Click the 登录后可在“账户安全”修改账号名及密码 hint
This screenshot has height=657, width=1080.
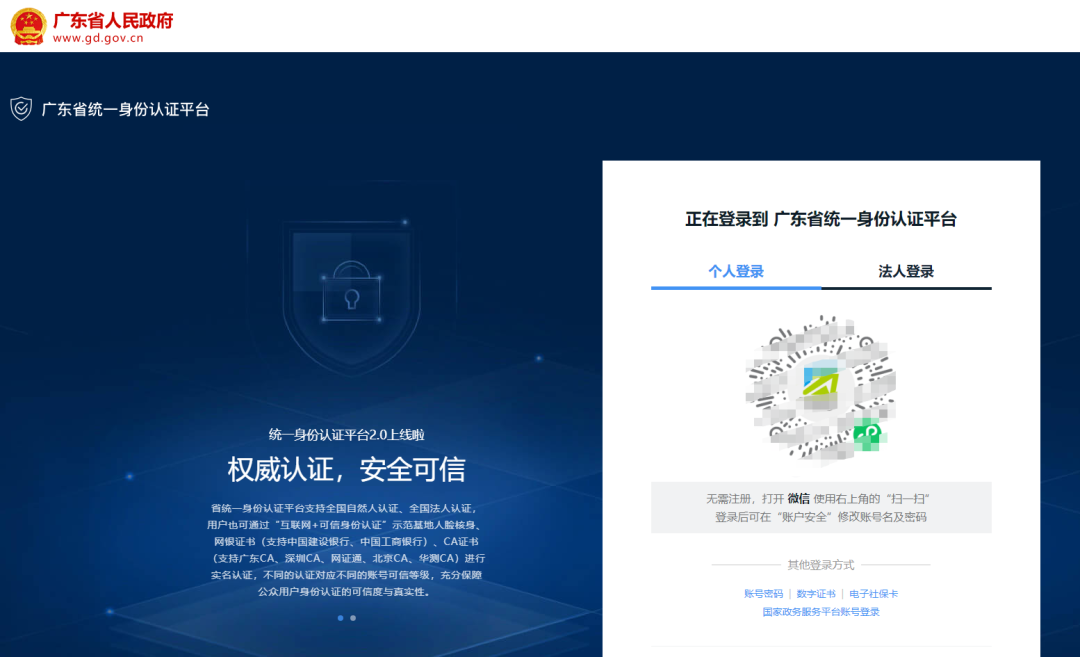click(x=820, y=517)
